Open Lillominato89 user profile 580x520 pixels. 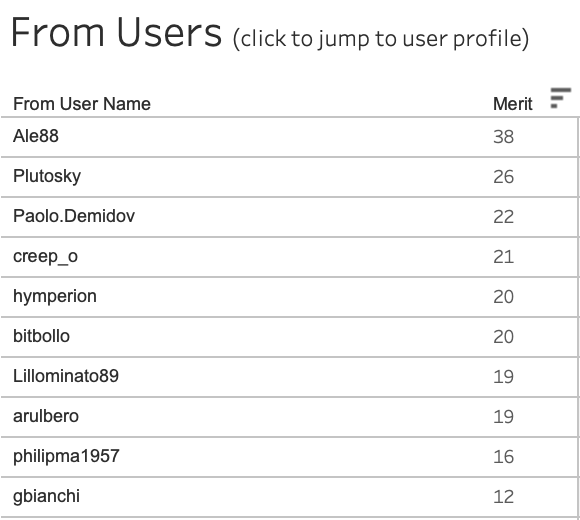click(66, 376)
